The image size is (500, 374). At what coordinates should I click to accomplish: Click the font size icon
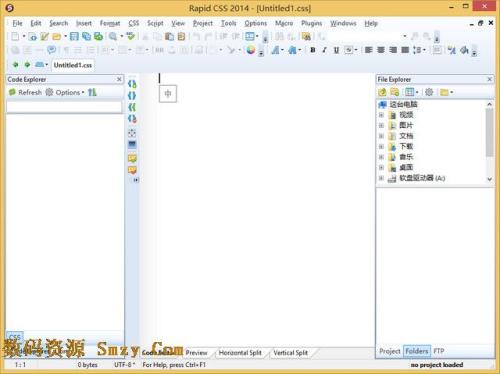(293, 50)
